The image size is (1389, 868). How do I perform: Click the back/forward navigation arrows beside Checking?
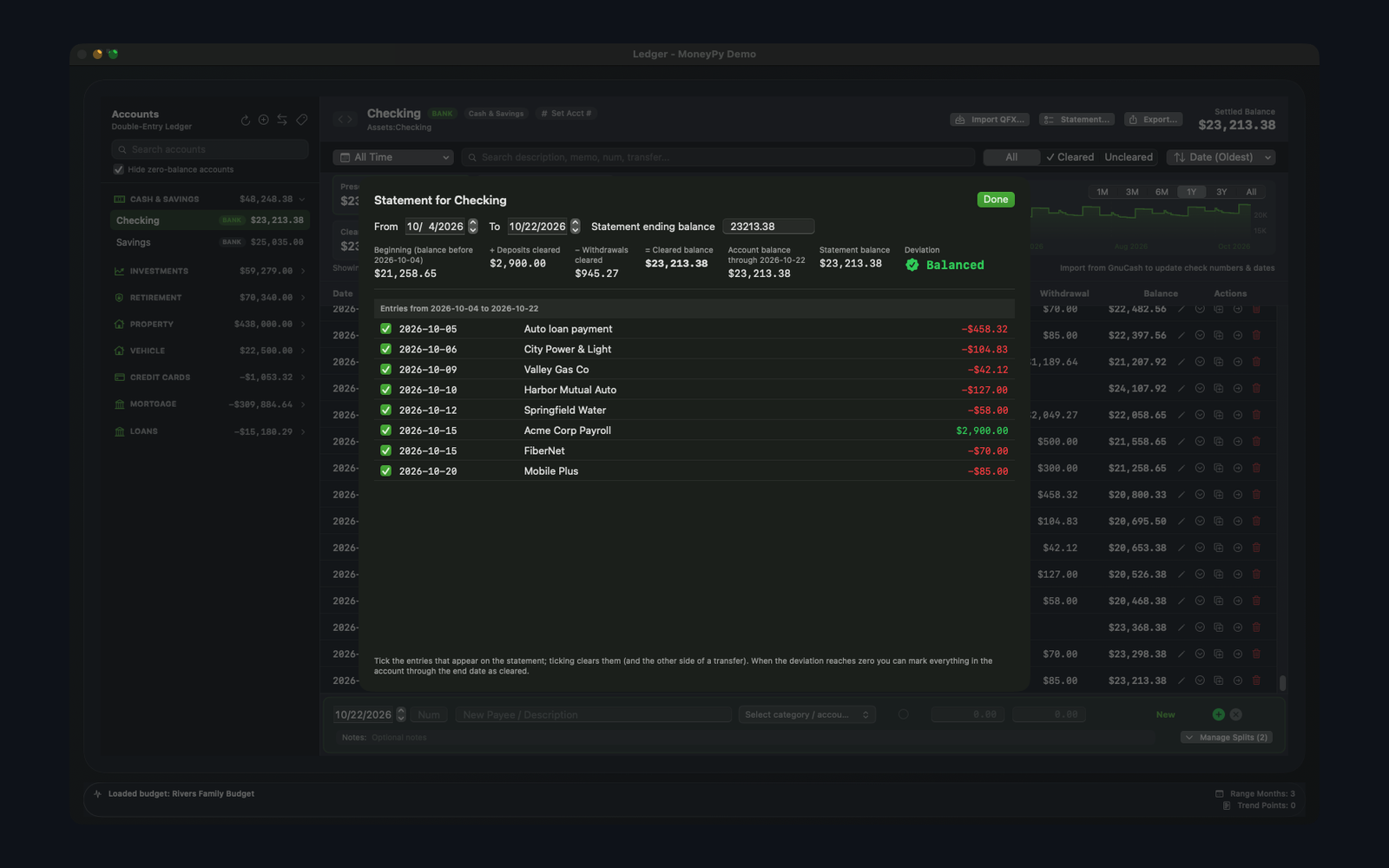(x=345, y=120)
